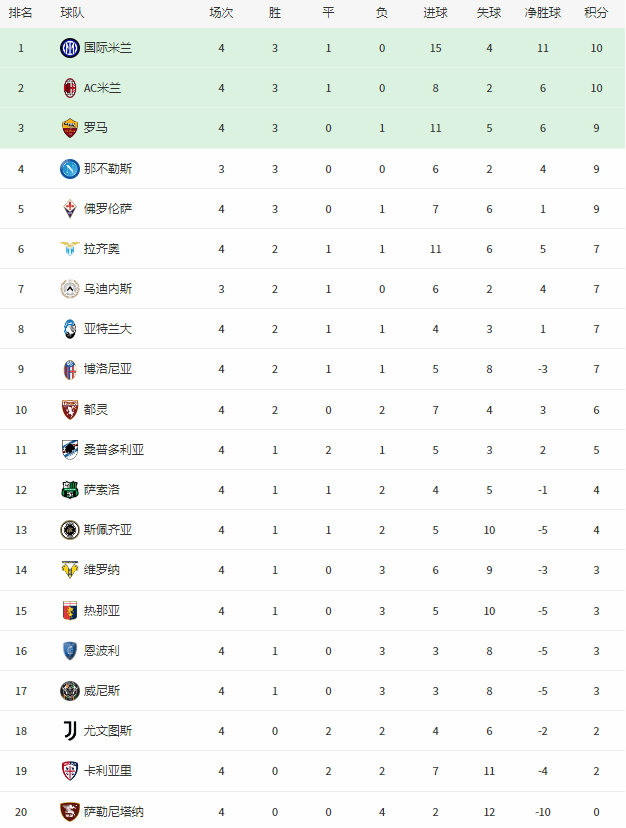This screenshot has width=626, height=828.
Task: Open the 萨勒尼塔纳 team name
Action: (114, 812)
